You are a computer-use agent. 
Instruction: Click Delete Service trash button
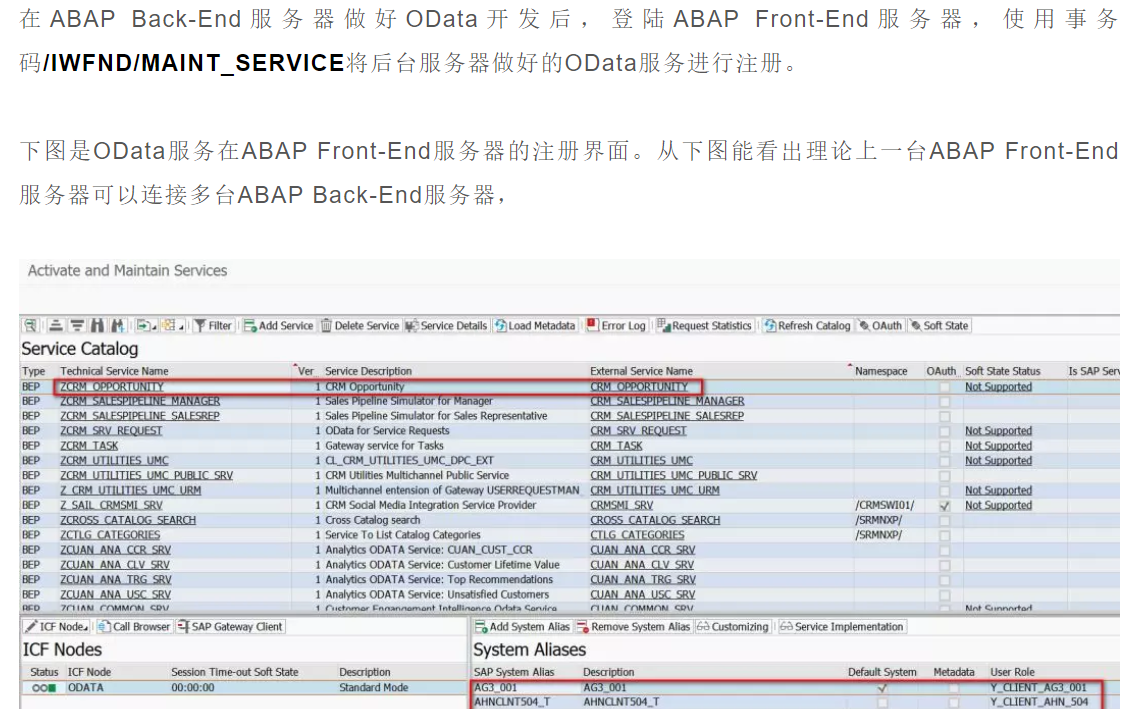coord(360,326)
